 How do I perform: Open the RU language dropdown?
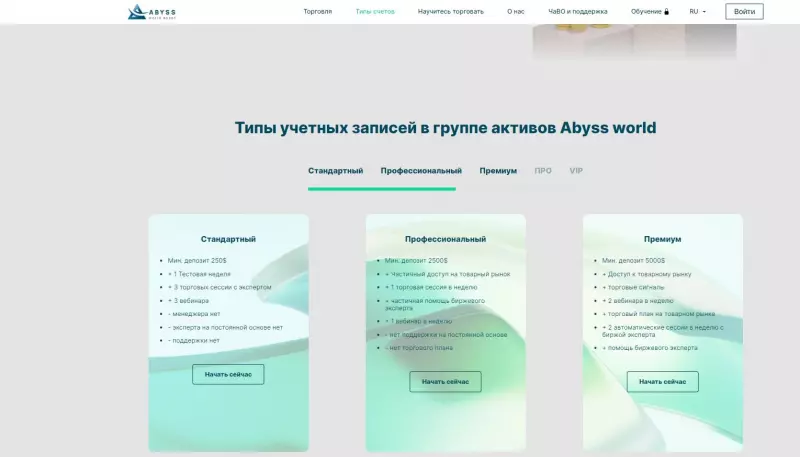[697, 11]
